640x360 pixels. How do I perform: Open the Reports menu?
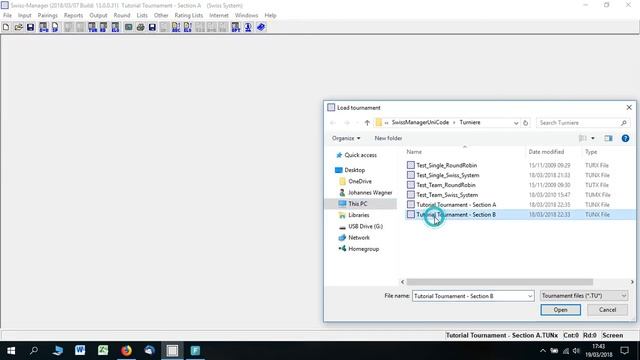pyautogui.click(x=73, y=16)
